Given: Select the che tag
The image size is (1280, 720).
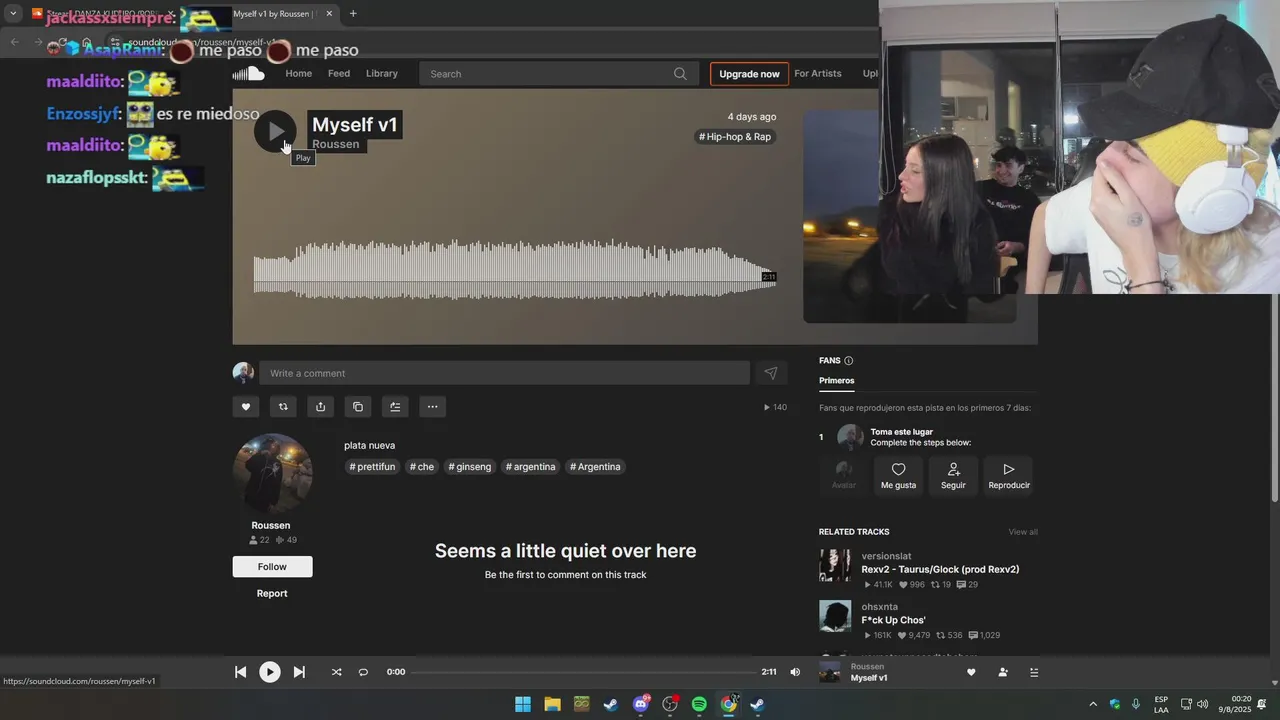Looking at the screenshot, I should [422, 467].
